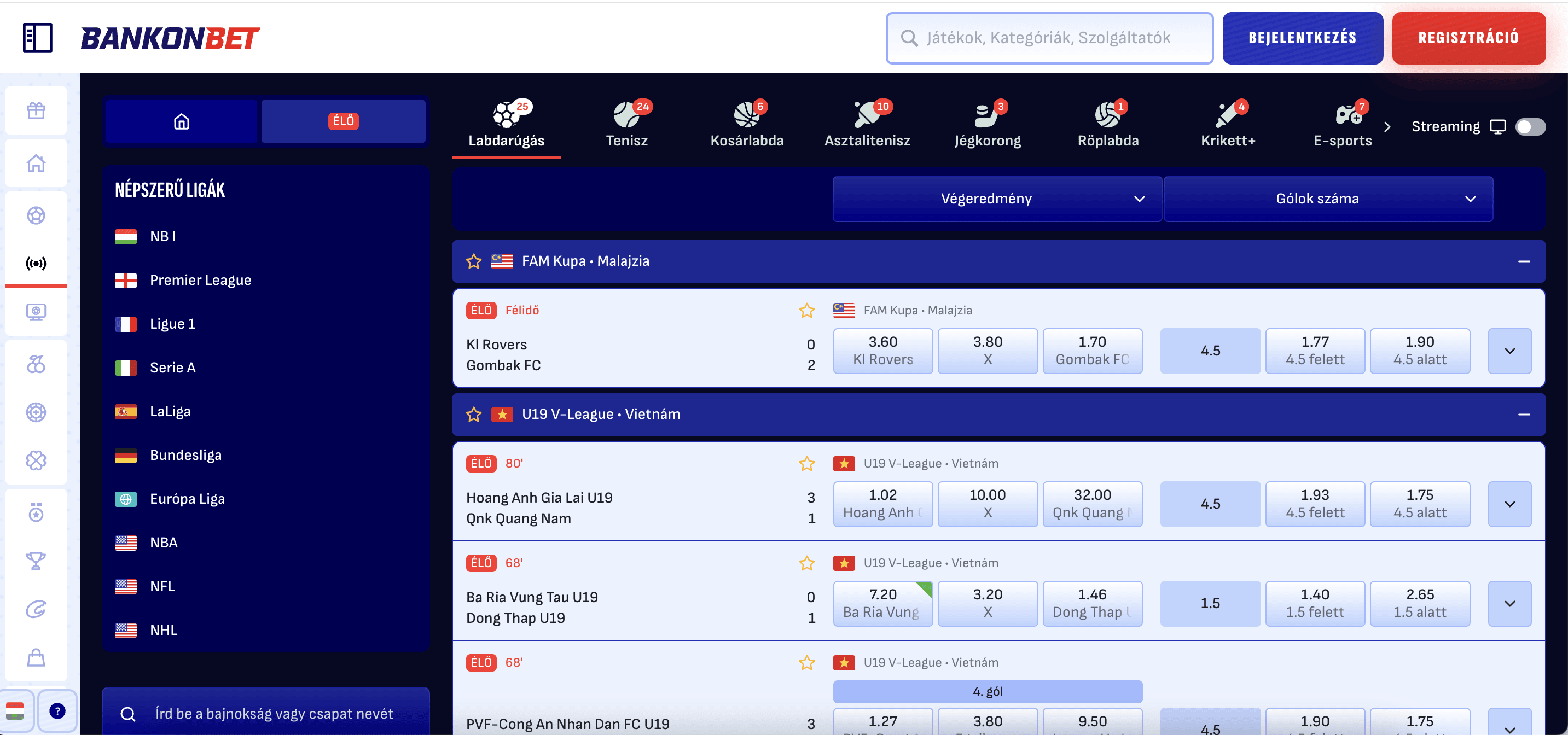
Task: Open the Gólok száma dropdown
Action: click(x=1328, y=199)
